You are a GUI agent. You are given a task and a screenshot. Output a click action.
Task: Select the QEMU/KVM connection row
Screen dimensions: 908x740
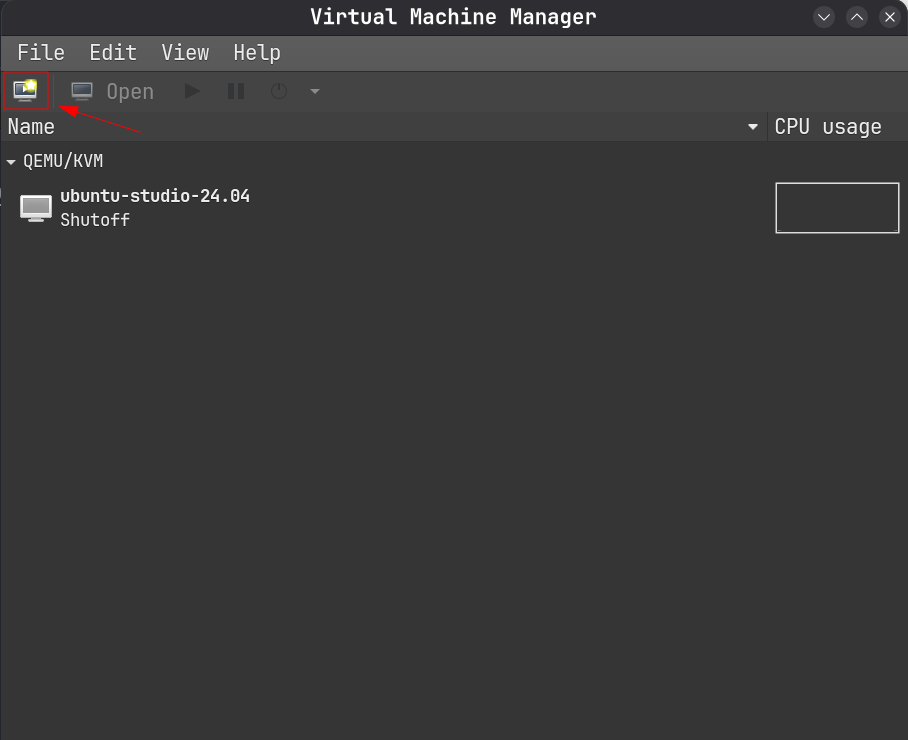click(x=454, y=161)
